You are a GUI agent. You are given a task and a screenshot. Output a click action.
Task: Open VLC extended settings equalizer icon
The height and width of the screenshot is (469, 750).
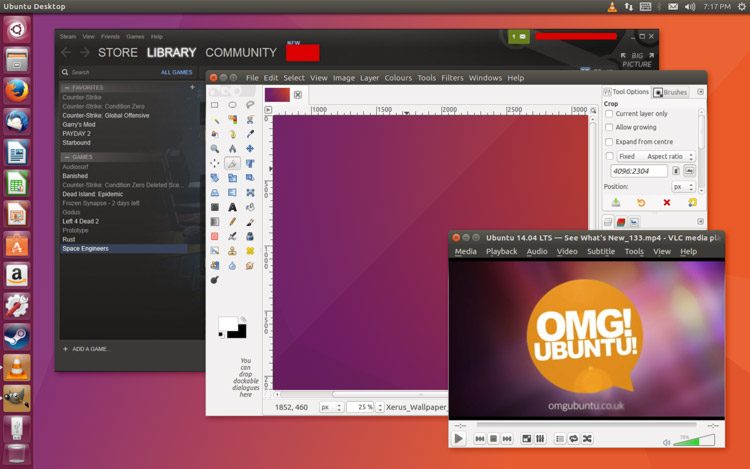[540, 438]
